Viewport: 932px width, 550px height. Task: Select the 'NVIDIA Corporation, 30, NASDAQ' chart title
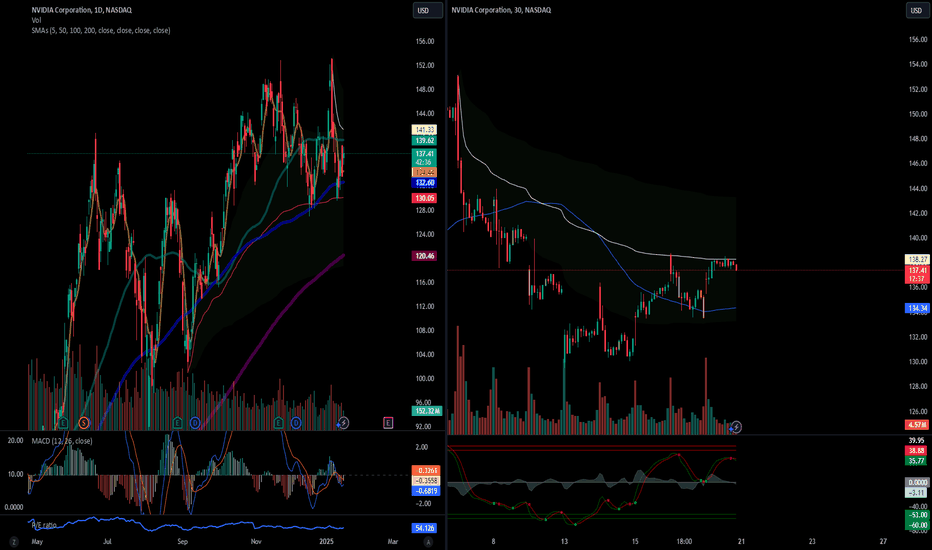coord(501,10)
